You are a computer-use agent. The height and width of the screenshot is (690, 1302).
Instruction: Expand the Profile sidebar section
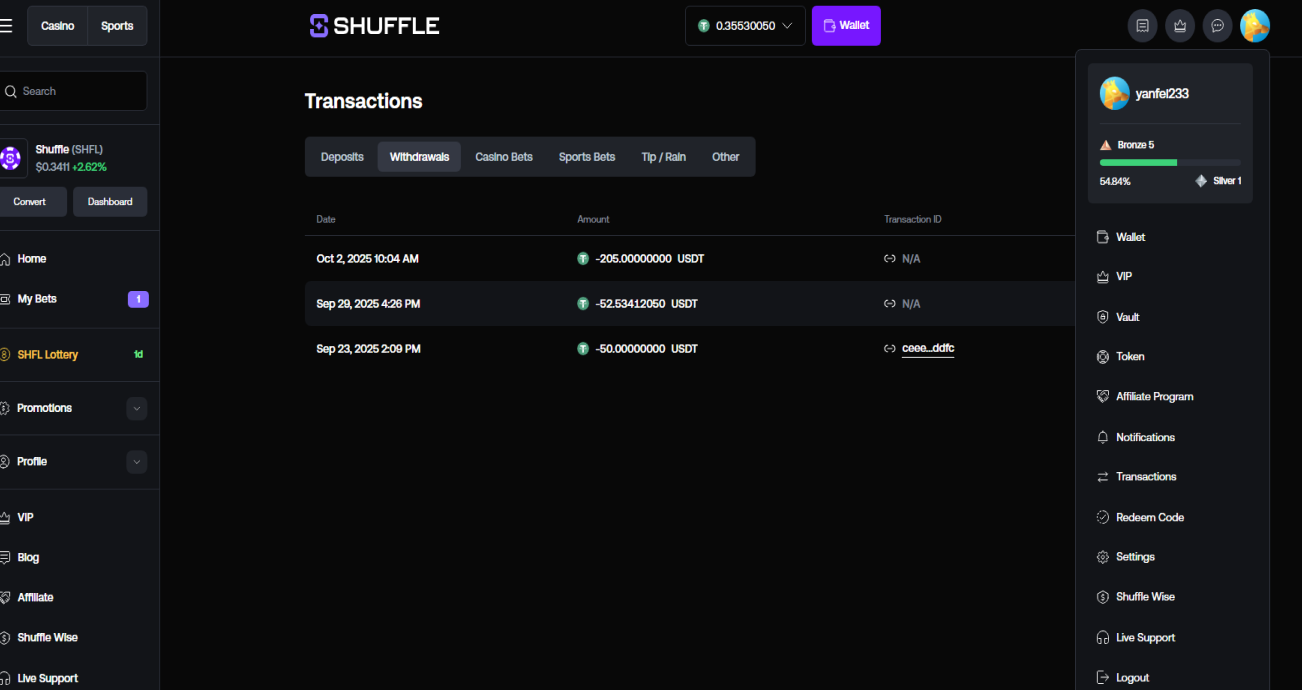point(137,462)
